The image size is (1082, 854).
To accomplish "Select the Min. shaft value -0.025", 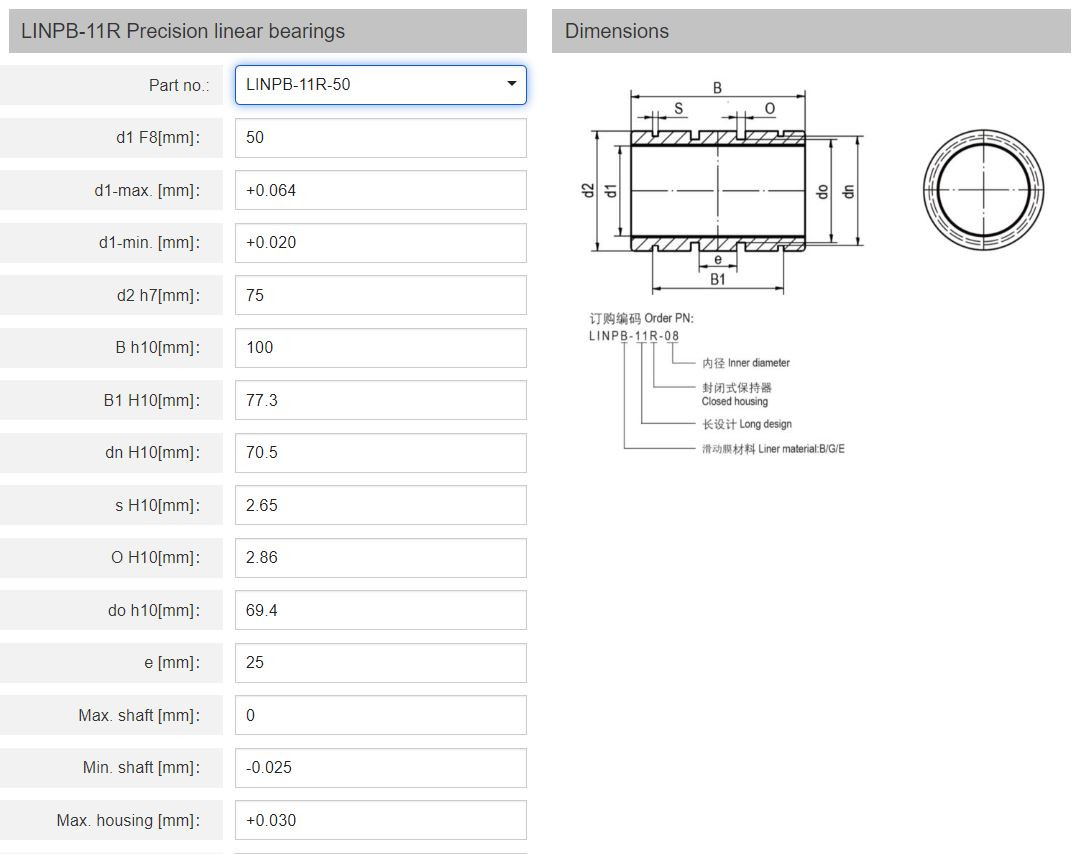I will click(x=380, y=767).
